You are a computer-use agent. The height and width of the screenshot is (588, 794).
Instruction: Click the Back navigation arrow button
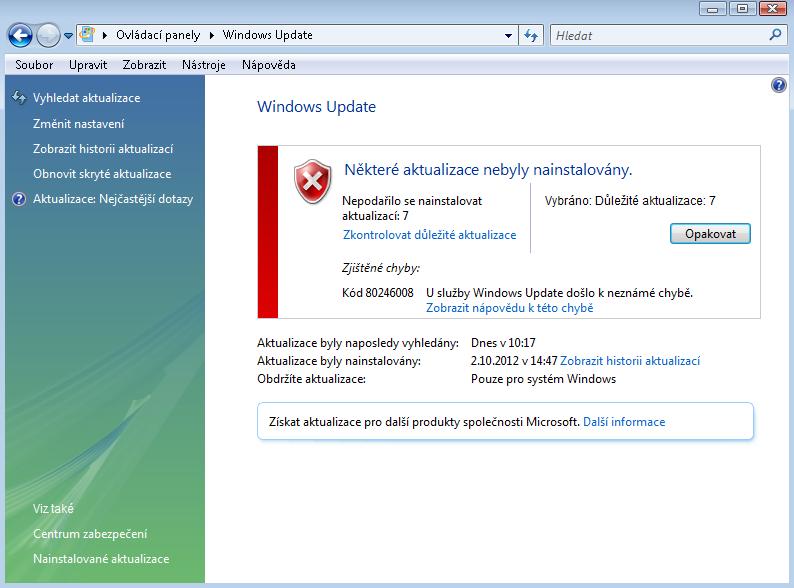point(20,35)
